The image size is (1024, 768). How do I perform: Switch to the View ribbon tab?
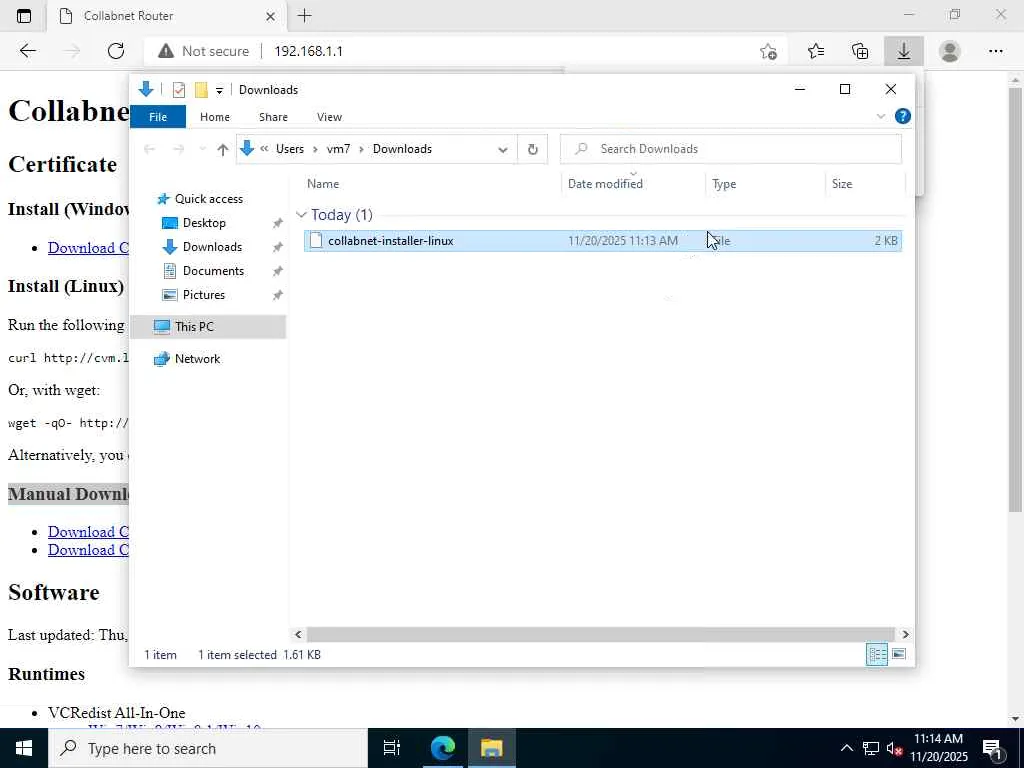pos(329,117)
